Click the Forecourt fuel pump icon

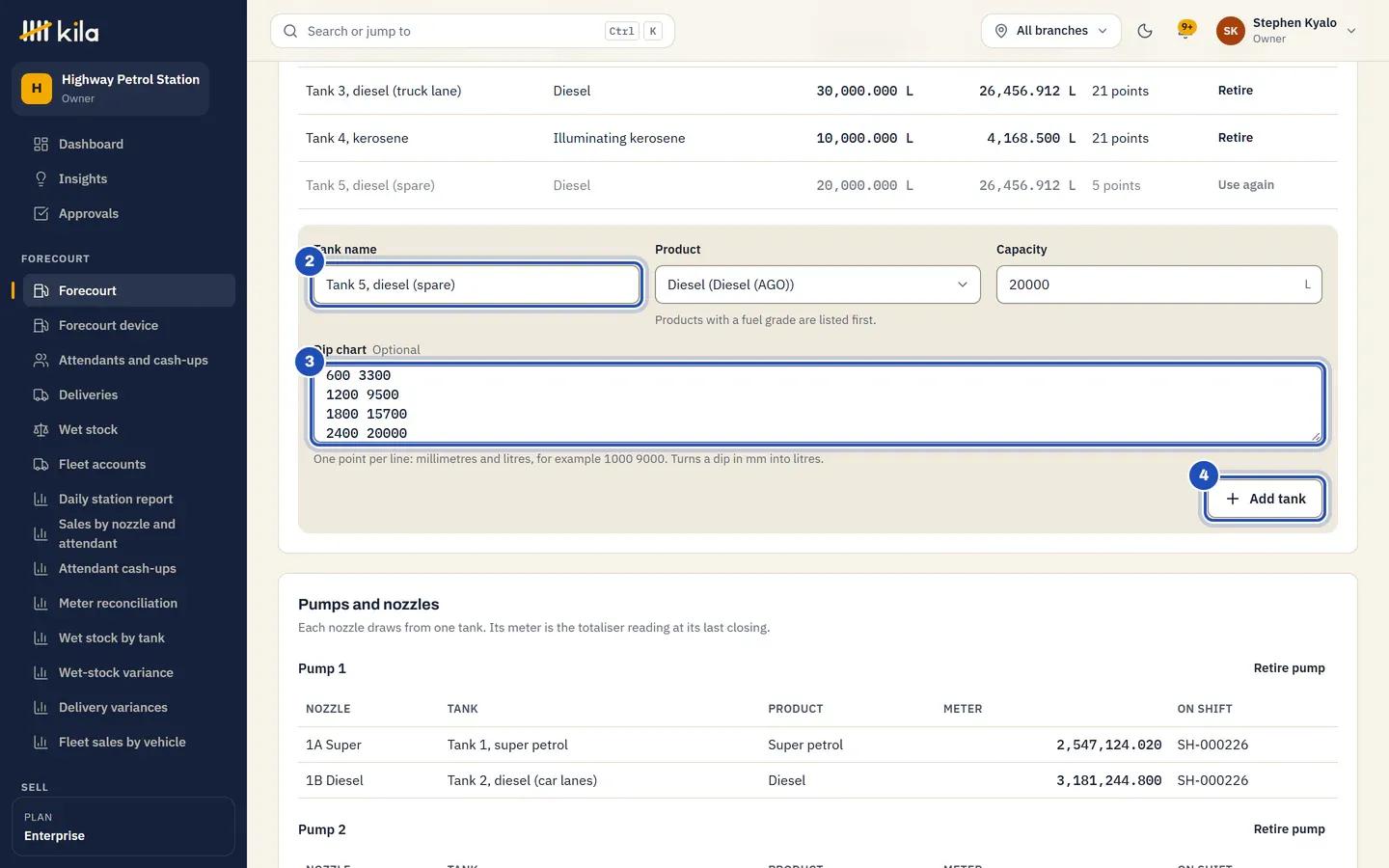click(x=41, y=291)
